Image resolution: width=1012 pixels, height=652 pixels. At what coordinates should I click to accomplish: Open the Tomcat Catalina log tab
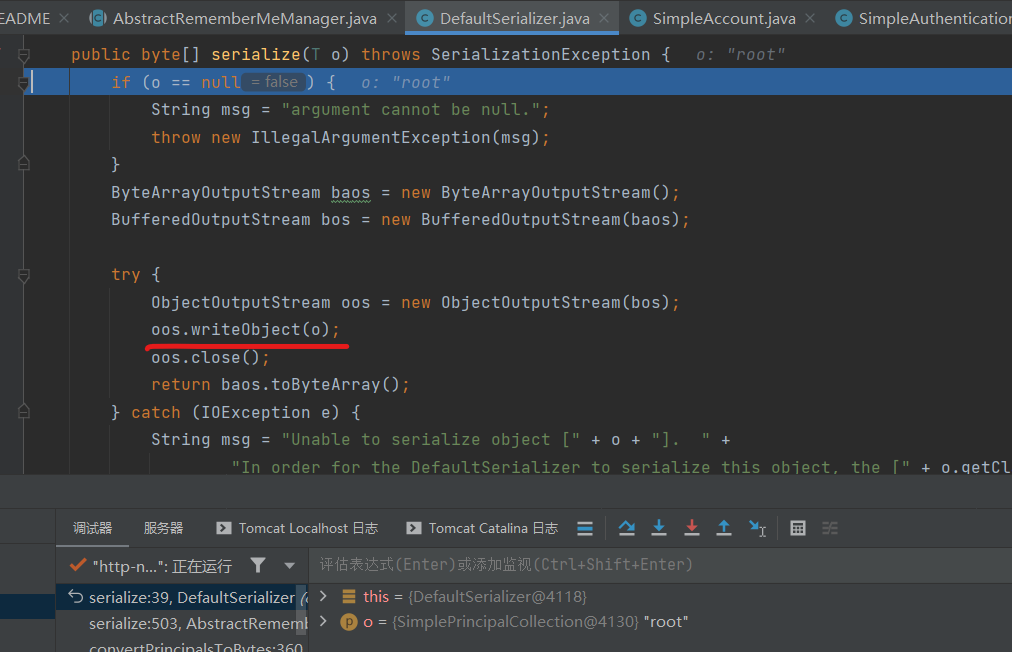coord(482,528)
